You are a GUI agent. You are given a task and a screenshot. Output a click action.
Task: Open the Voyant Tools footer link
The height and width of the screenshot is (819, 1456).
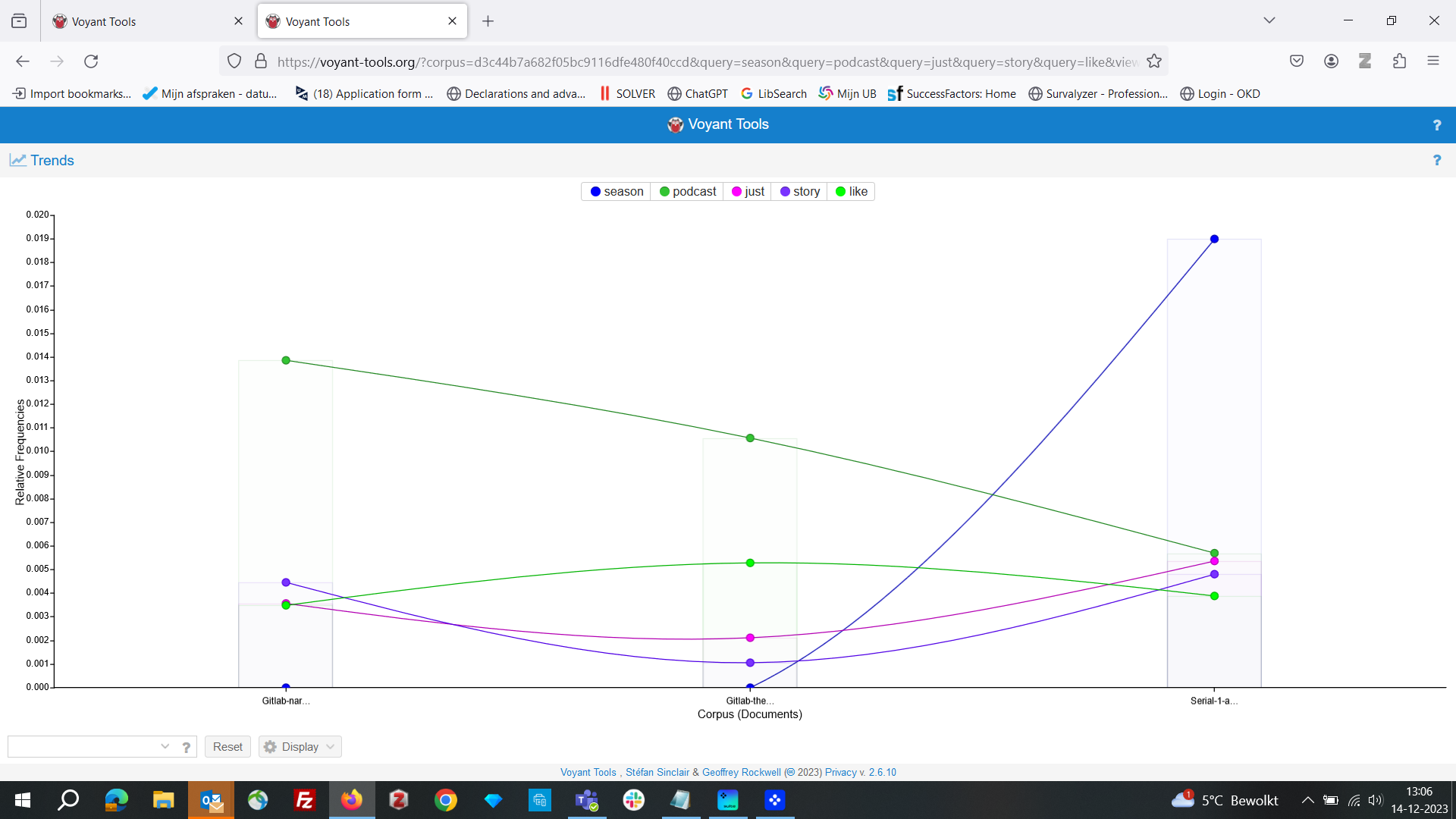(588, 773)
